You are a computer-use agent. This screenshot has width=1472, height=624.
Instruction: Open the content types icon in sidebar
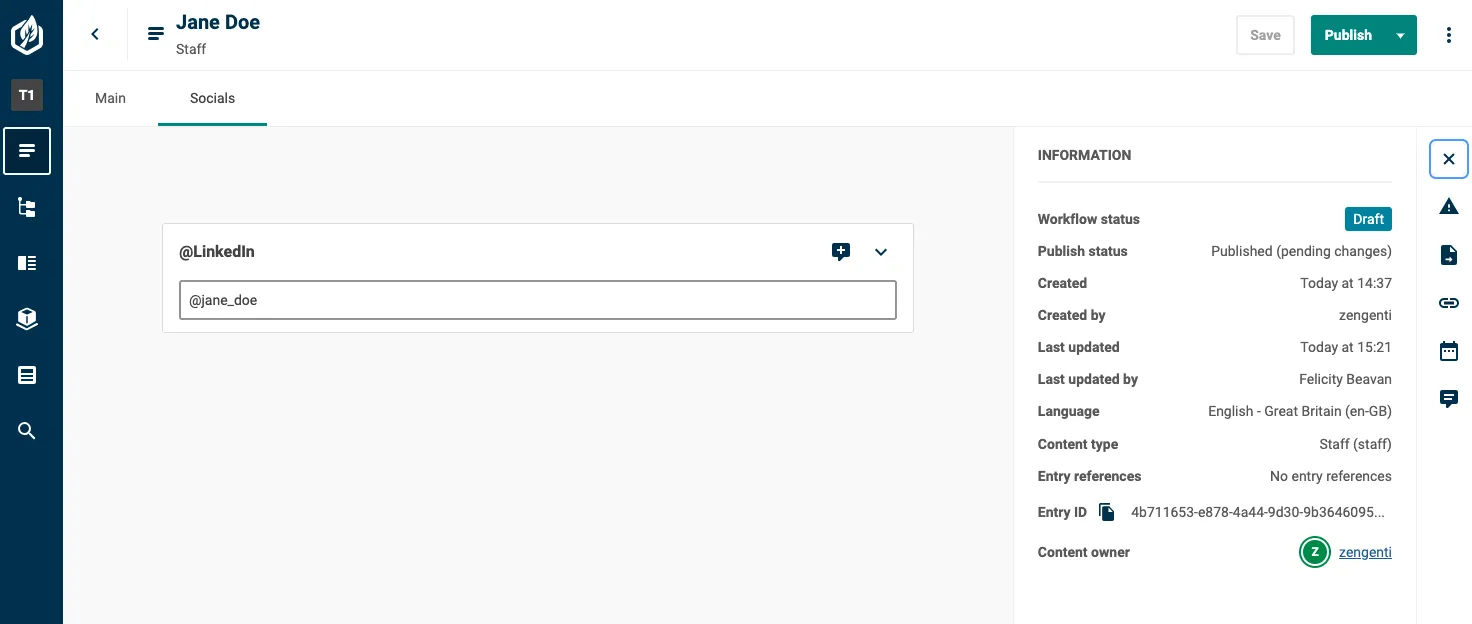(x=27, y=263)
